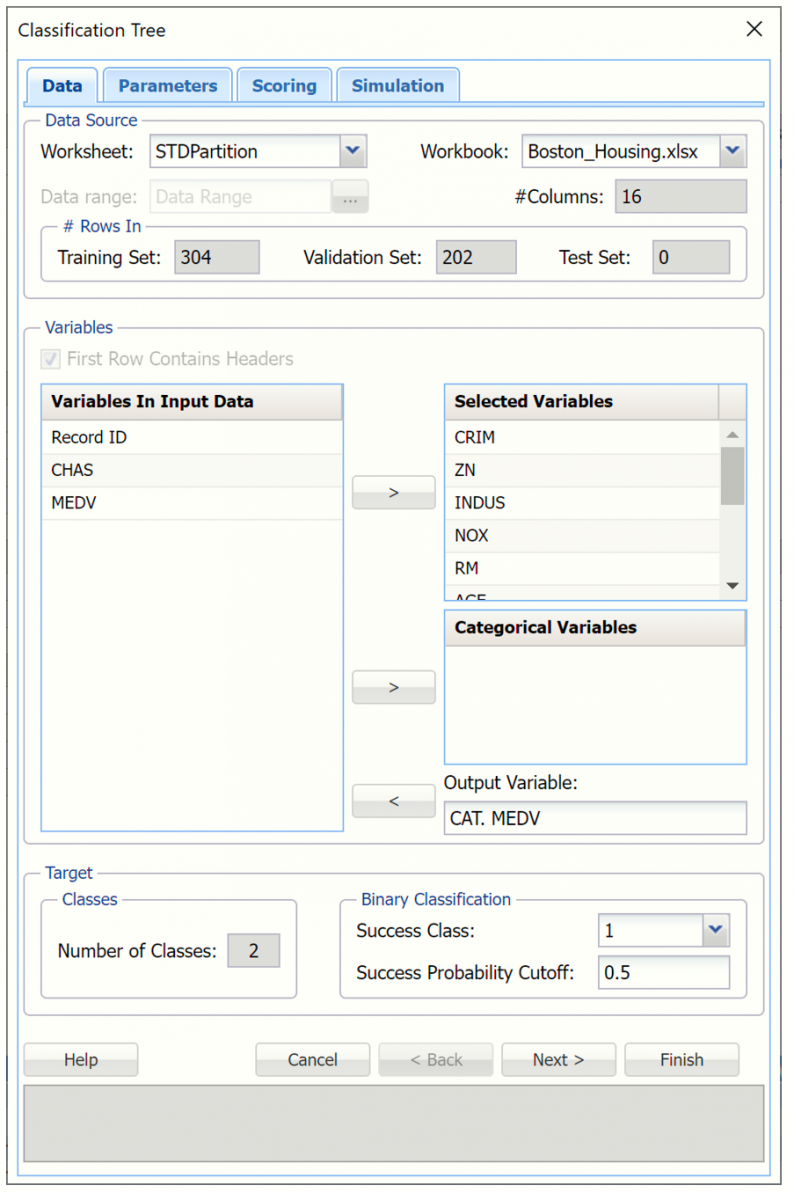Go to the Simulation tab
This screenshot has height=1200, width=794.
pyautogui.click(x=397, y=86)
